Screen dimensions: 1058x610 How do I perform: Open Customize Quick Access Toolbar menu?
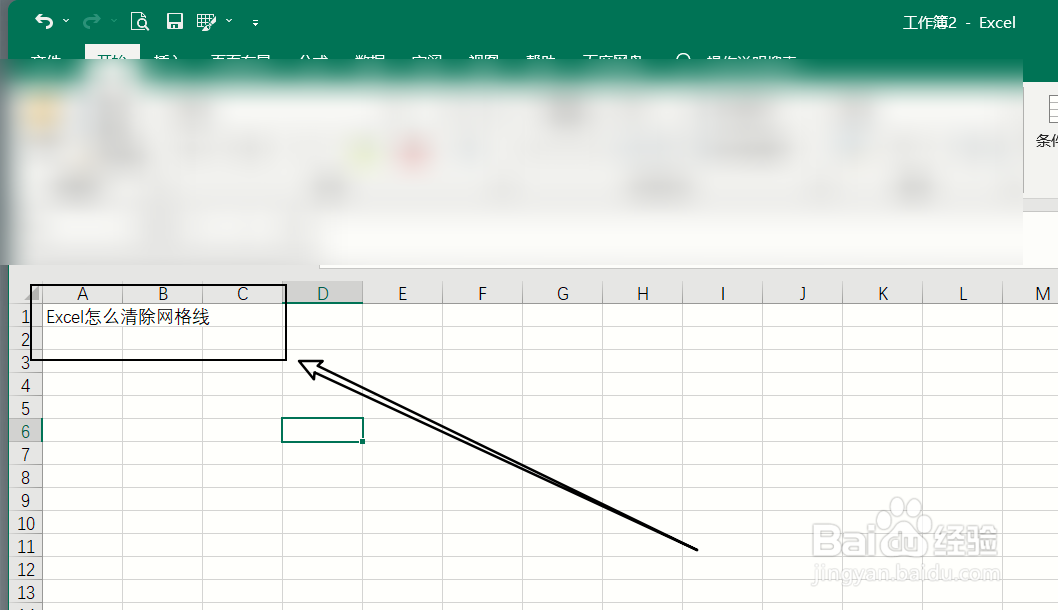(x=255, y=22)
